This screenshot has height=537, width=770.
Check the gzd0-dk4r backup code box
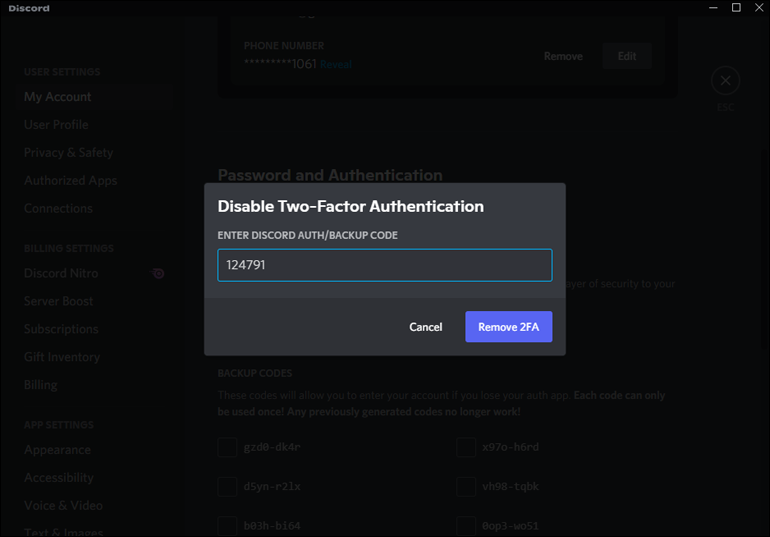pyautogui.click(x=227, y=447)
